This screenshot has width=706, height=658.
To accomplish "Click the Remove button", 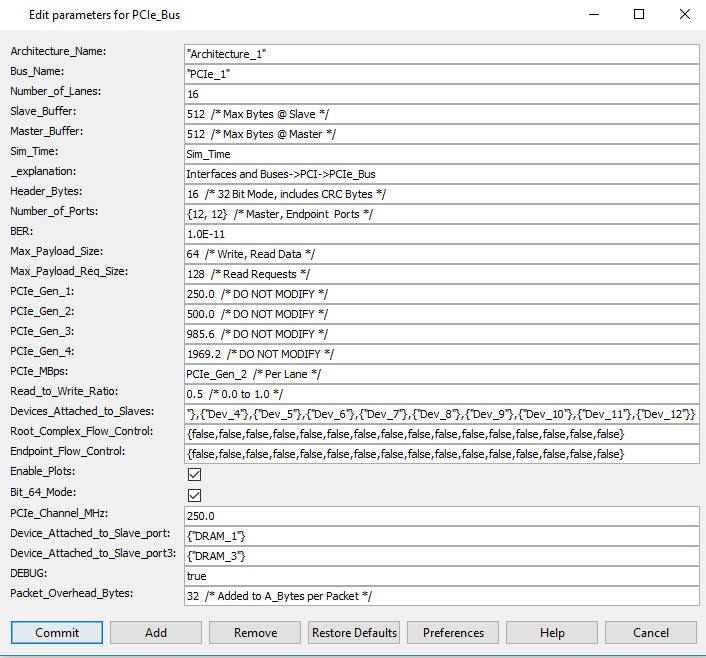I will pyautogui.click(x=255, y=632).
